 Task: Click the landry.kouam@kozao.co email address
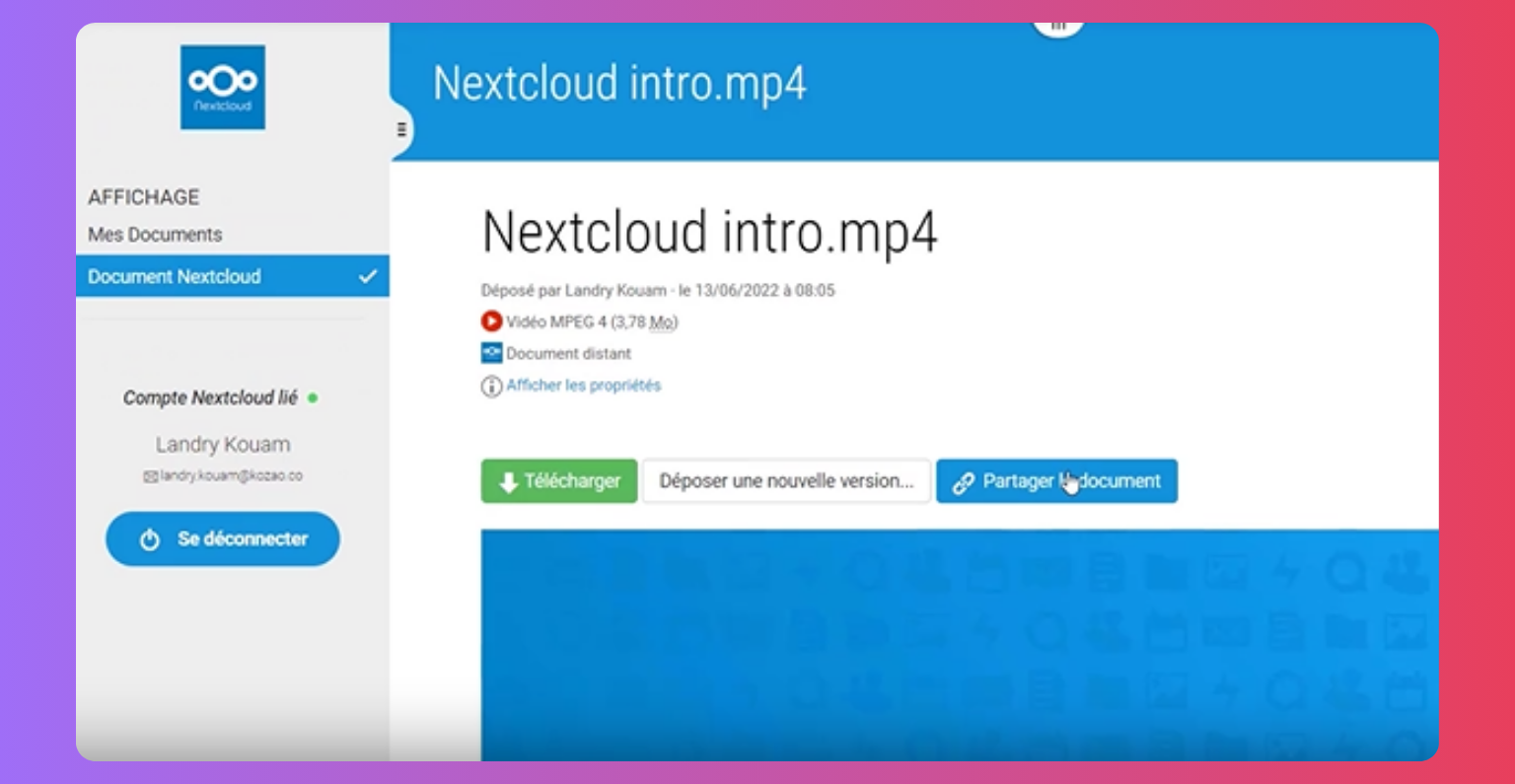pyautogui.click(x=231, y=475)
